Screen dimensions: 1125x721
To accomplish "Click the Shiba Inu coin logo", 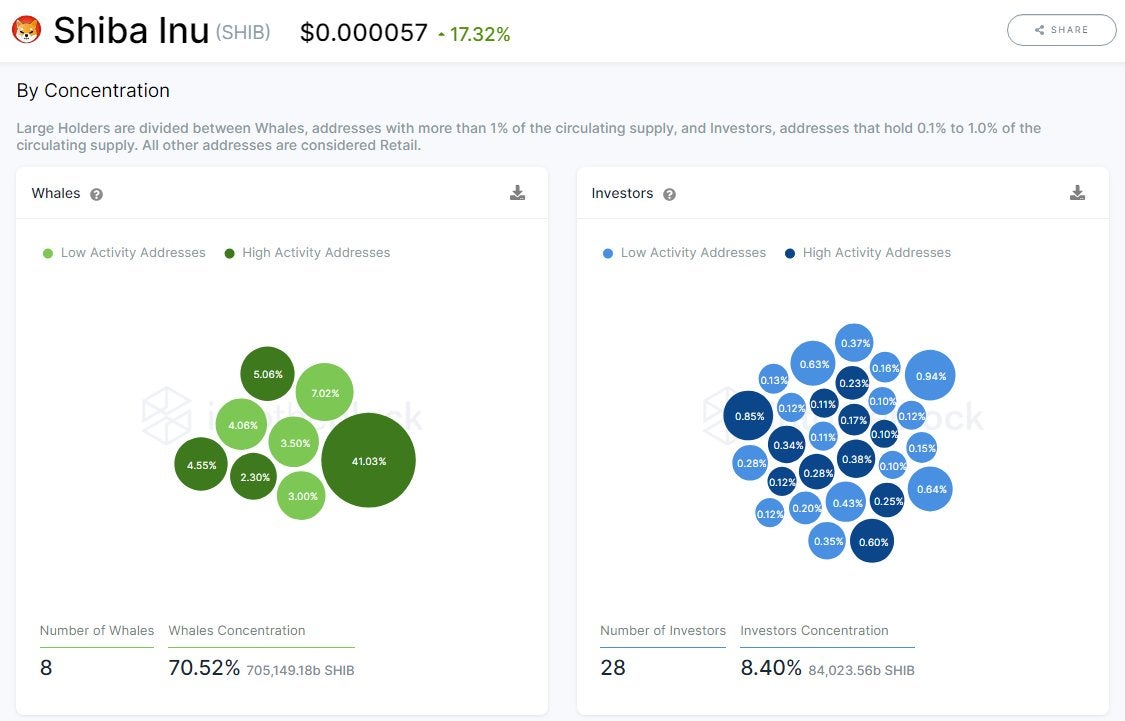I will [x=27, y=30].
